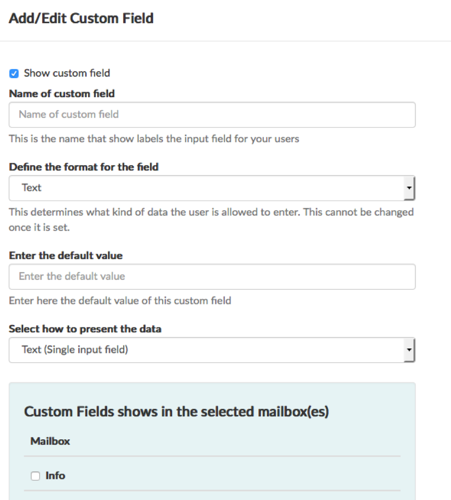Click the bold 'Name of custom field' label
This screenshot has width=451, height=500.
click(62, 94)
